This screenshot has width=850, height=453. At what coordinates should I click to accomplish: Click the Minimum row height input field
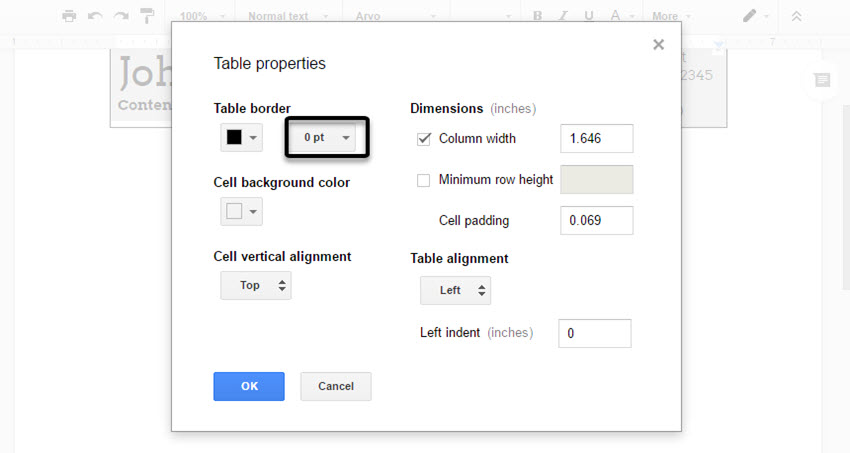[597, 179]
